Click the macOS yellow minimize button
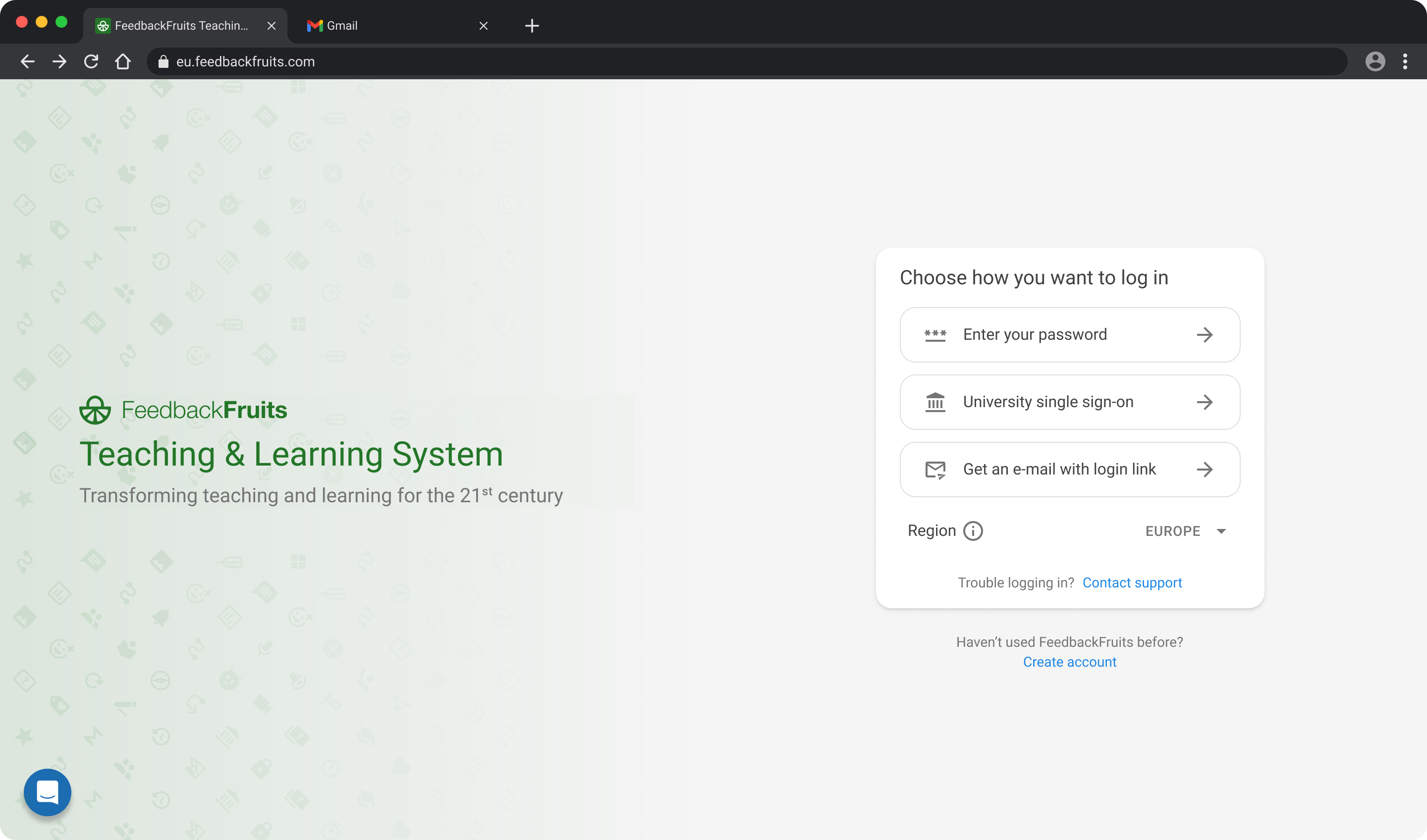The width and height of the screenshot is (1427, 840). click(x=41, y=22)
